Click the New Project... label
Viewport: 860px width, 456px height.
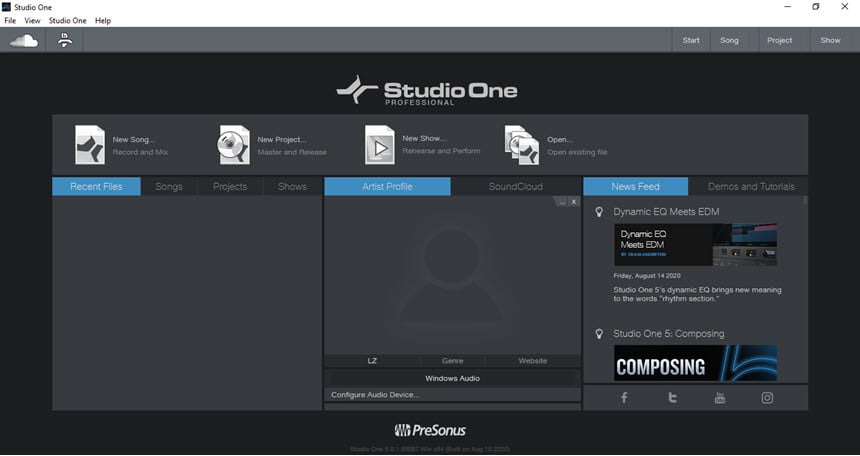[x=282, y=139]
